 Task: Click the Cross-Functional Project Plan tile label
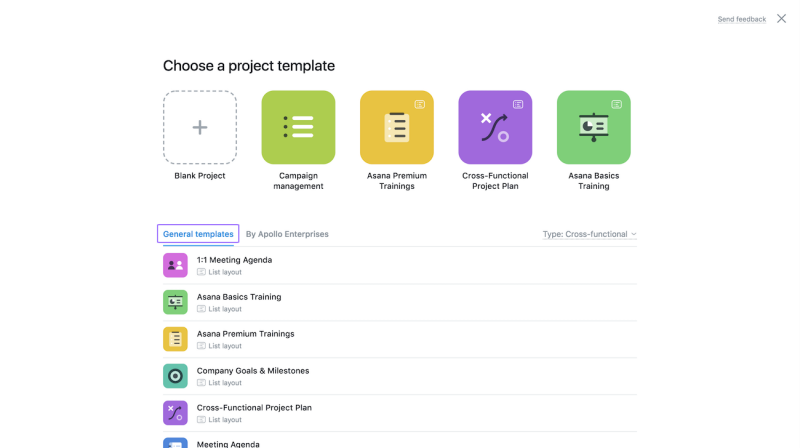coord(495,181)
